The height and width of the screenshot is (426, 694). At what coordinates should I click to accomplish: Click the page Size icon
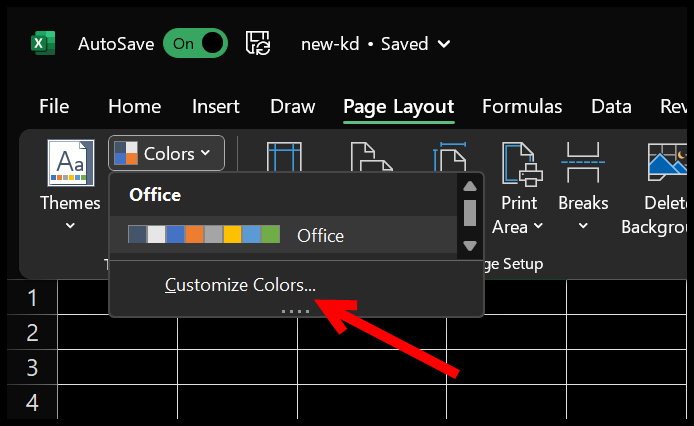pyautogui.click(x=450, y=156)
